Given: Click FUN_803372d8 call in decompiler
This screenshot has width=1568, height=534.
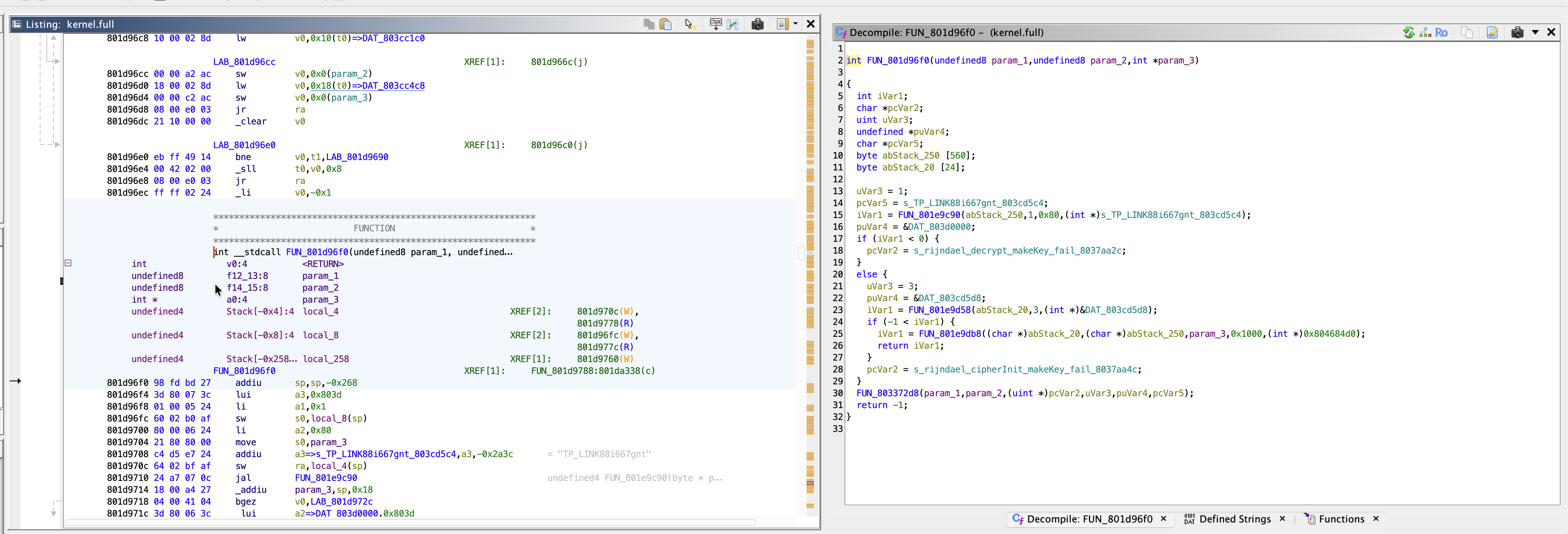Looking at the screenshot, I should point(888,393).
